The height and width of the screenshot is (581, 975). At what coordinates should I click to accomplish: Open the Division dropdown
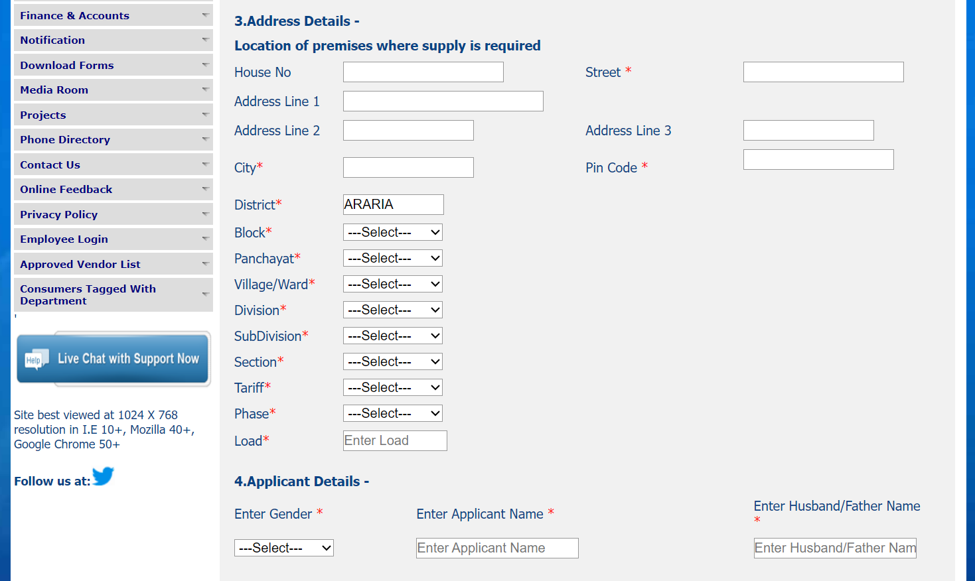(392, 309)
